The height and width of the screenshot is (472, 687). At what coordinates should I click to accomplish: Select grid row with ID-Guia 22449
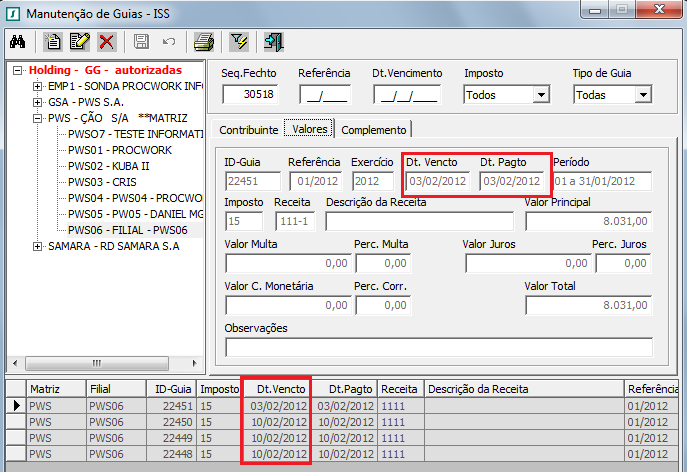click(x=342, y=438)
